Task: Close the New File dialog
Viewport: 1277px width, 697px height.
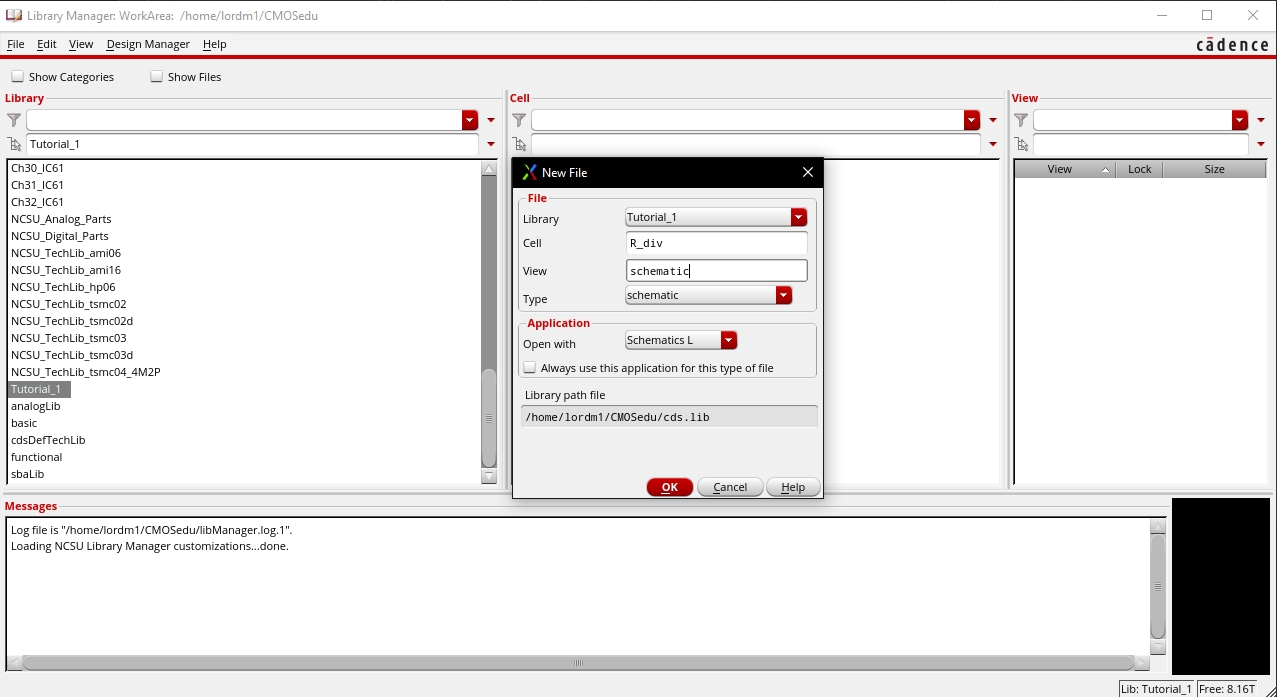Action: (x=808, y=172)
